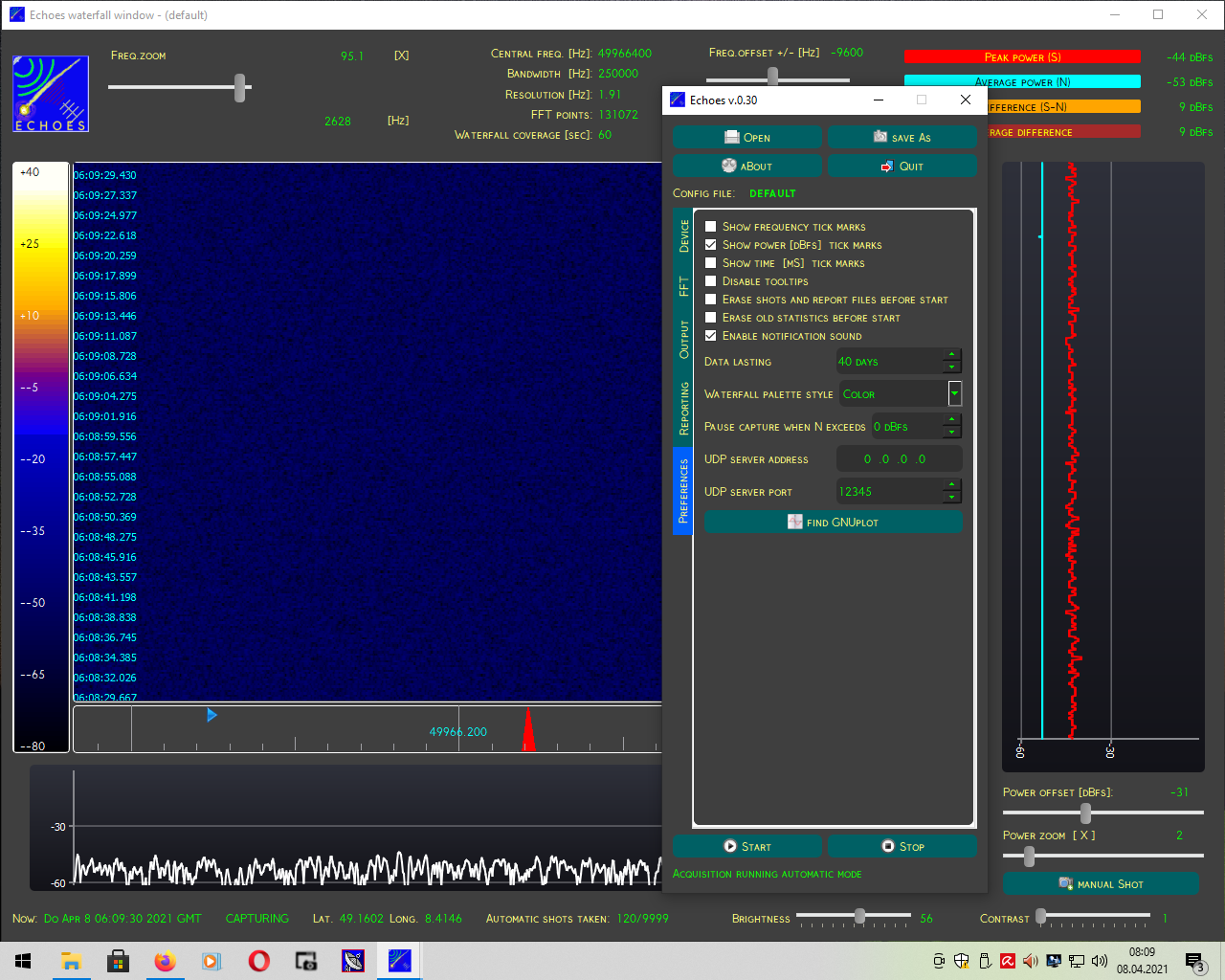Click the Peak Power (S) red legend bar

(1022, 56)
